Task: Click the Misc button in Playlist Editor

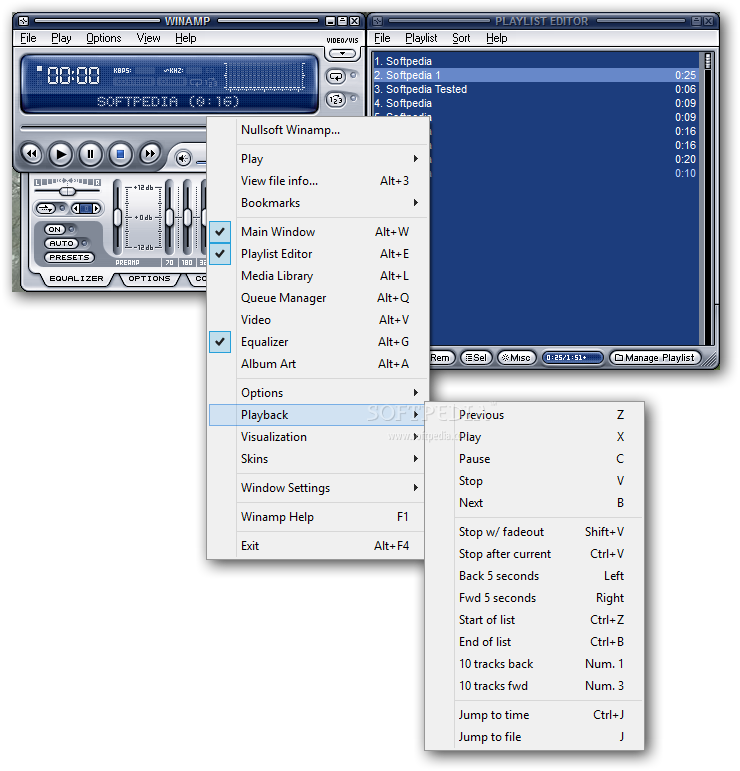Action: (x=516, y=357)
